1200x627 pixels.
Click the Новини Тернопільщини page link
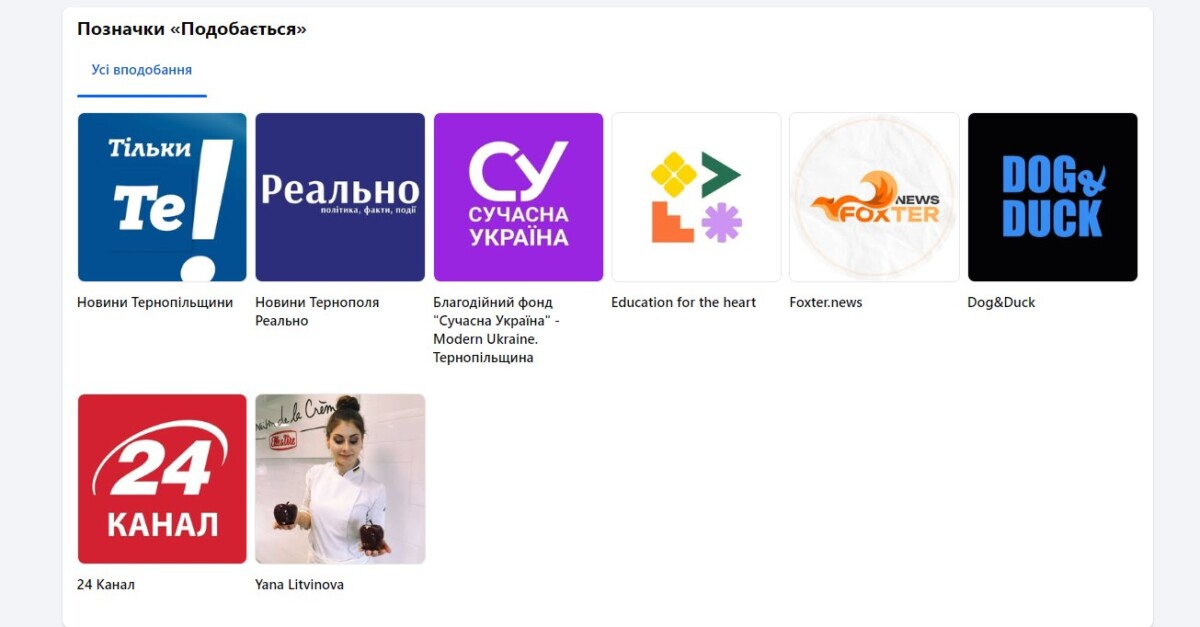[155, 302]
